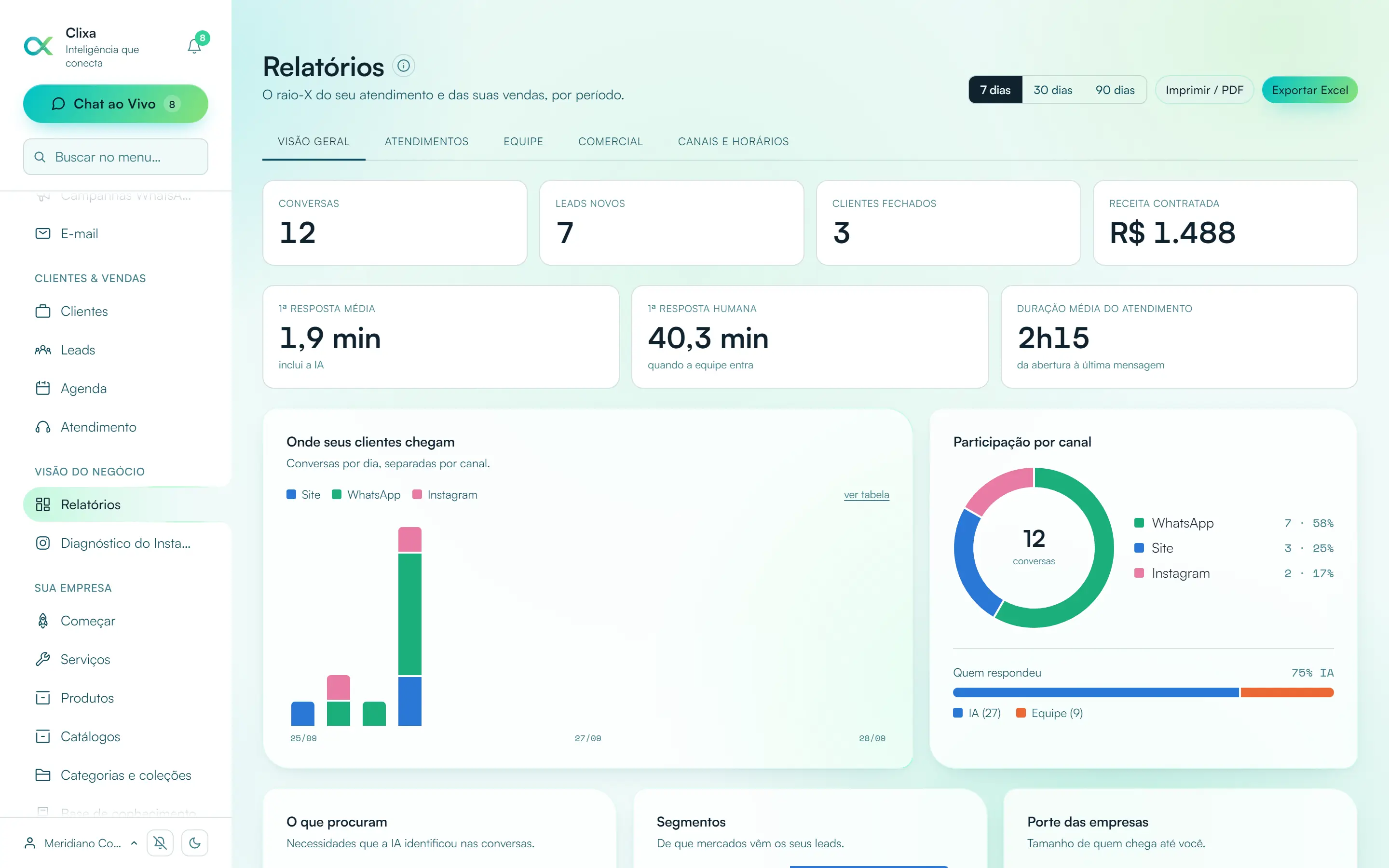The width and height of the screenshot is (1389, 868).
Task: Click the Instagram chart legend item
Action: point(445,495)
